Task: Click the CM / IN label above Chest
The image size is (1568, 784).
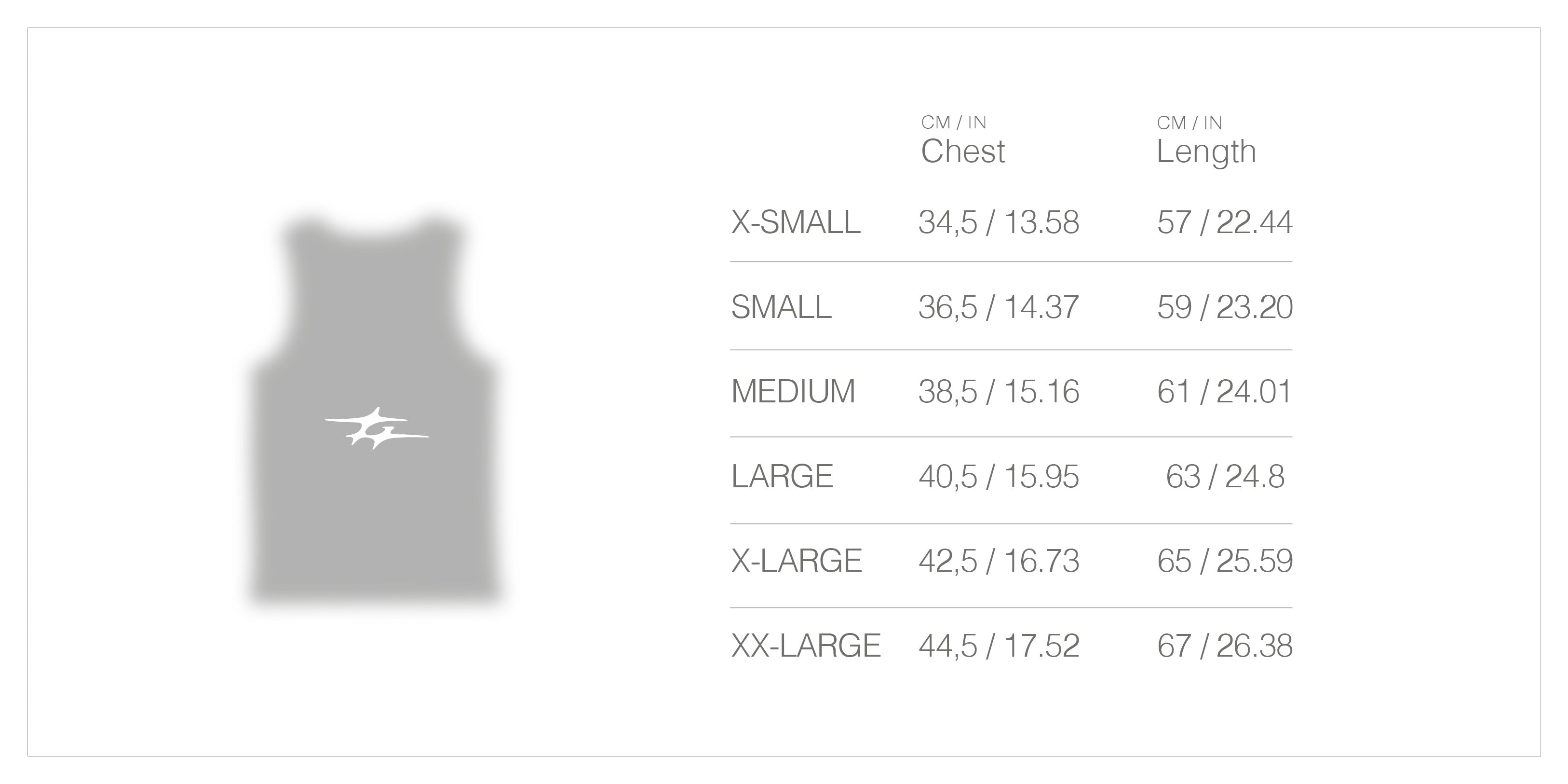Action: 953,123
